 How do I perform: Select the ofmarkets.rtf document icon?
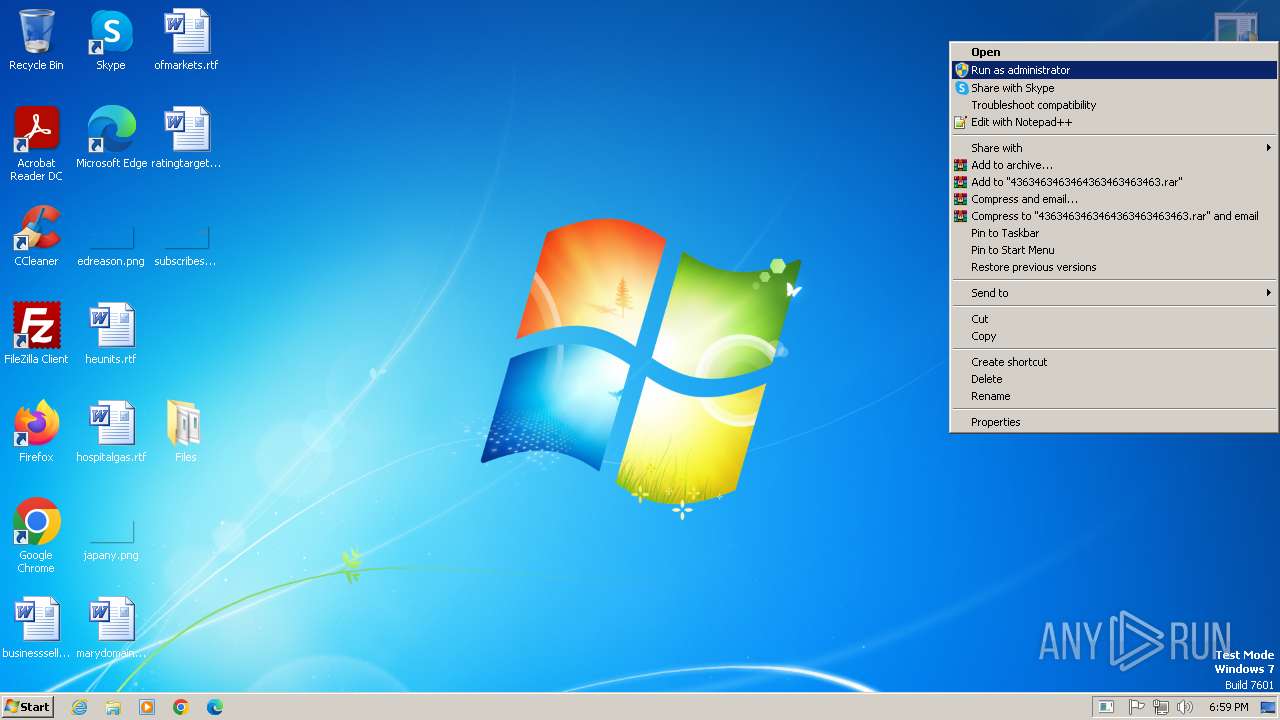pos(186,40)
